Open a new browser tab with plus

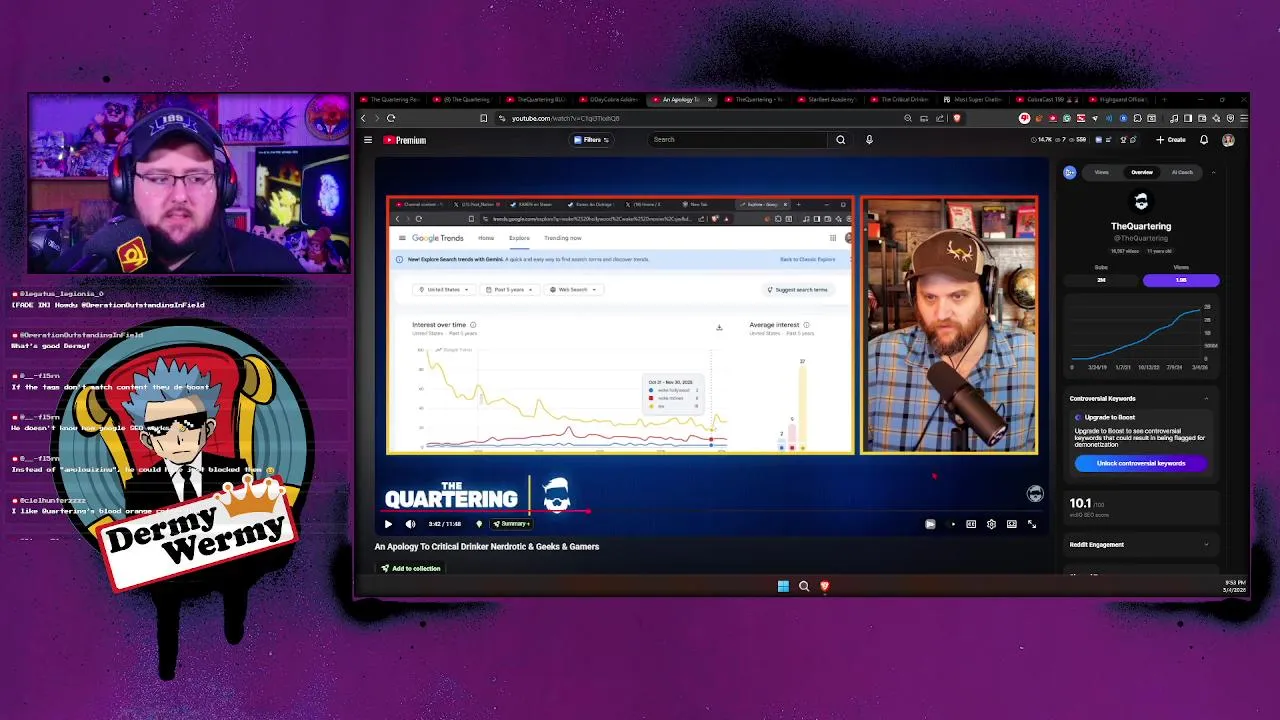[1165, 100]
